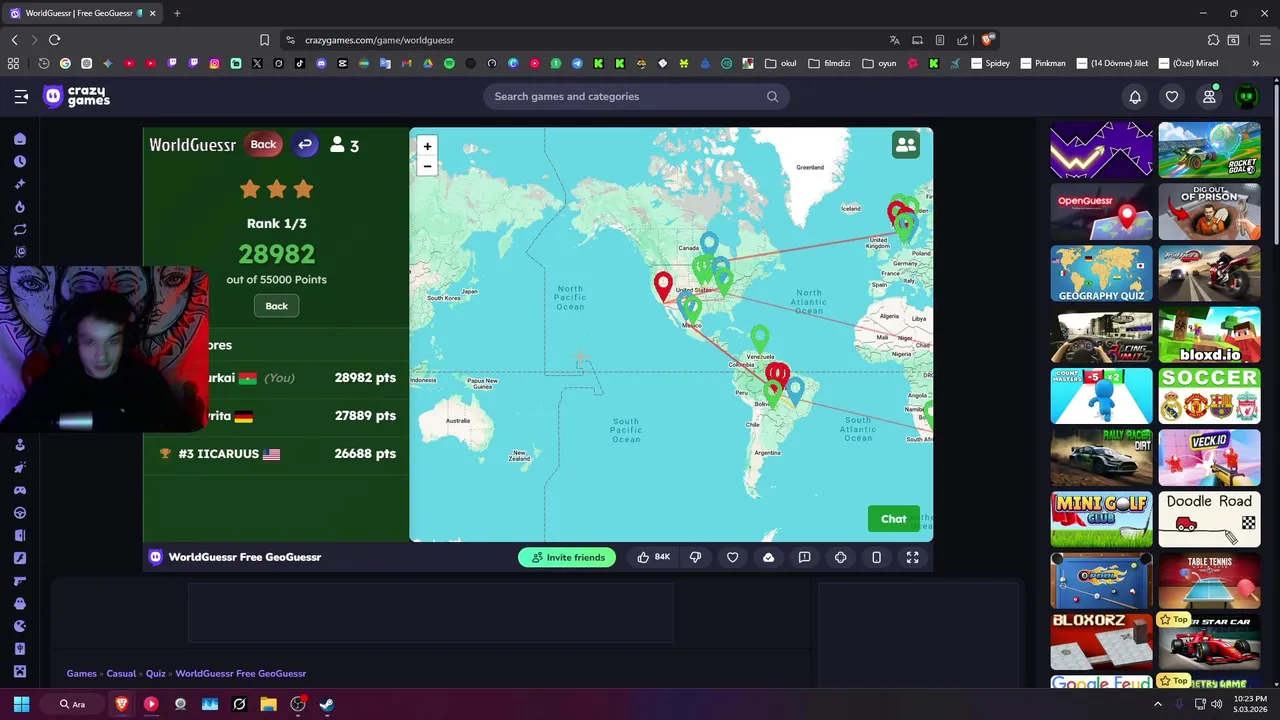Viewport: 1280px width, 720px height.
Task: Open the players list icon on map
Action: point(906,145)
